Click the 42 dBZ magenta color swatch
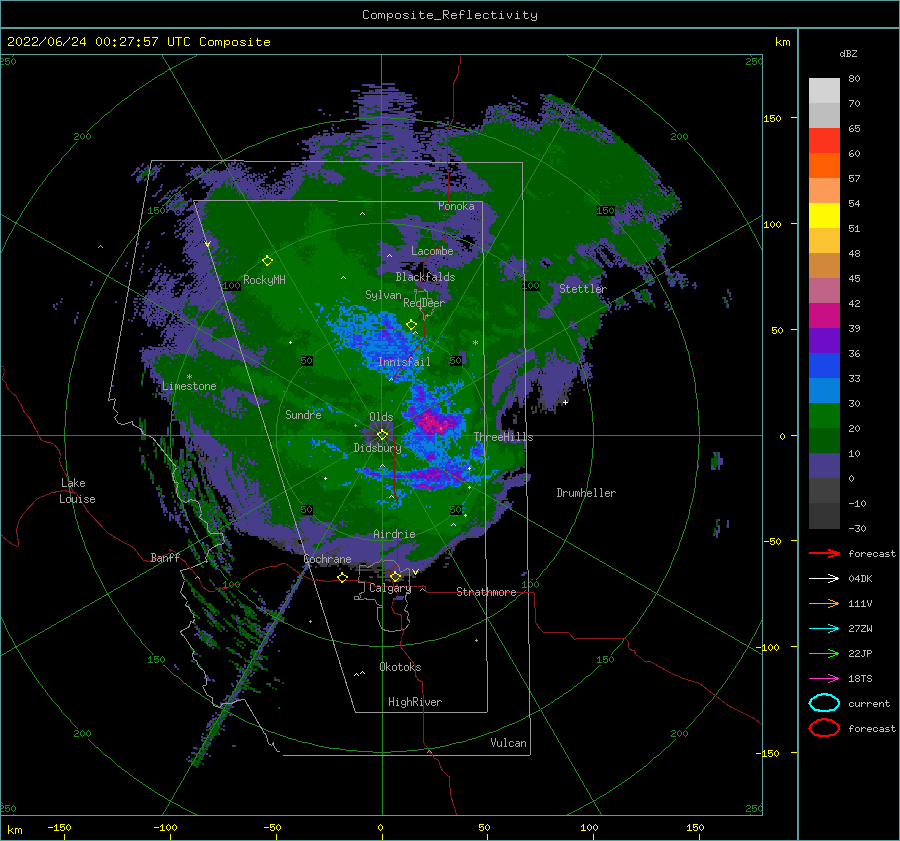The width and height of the screenshot is (900, 841). tap(824, 316)
